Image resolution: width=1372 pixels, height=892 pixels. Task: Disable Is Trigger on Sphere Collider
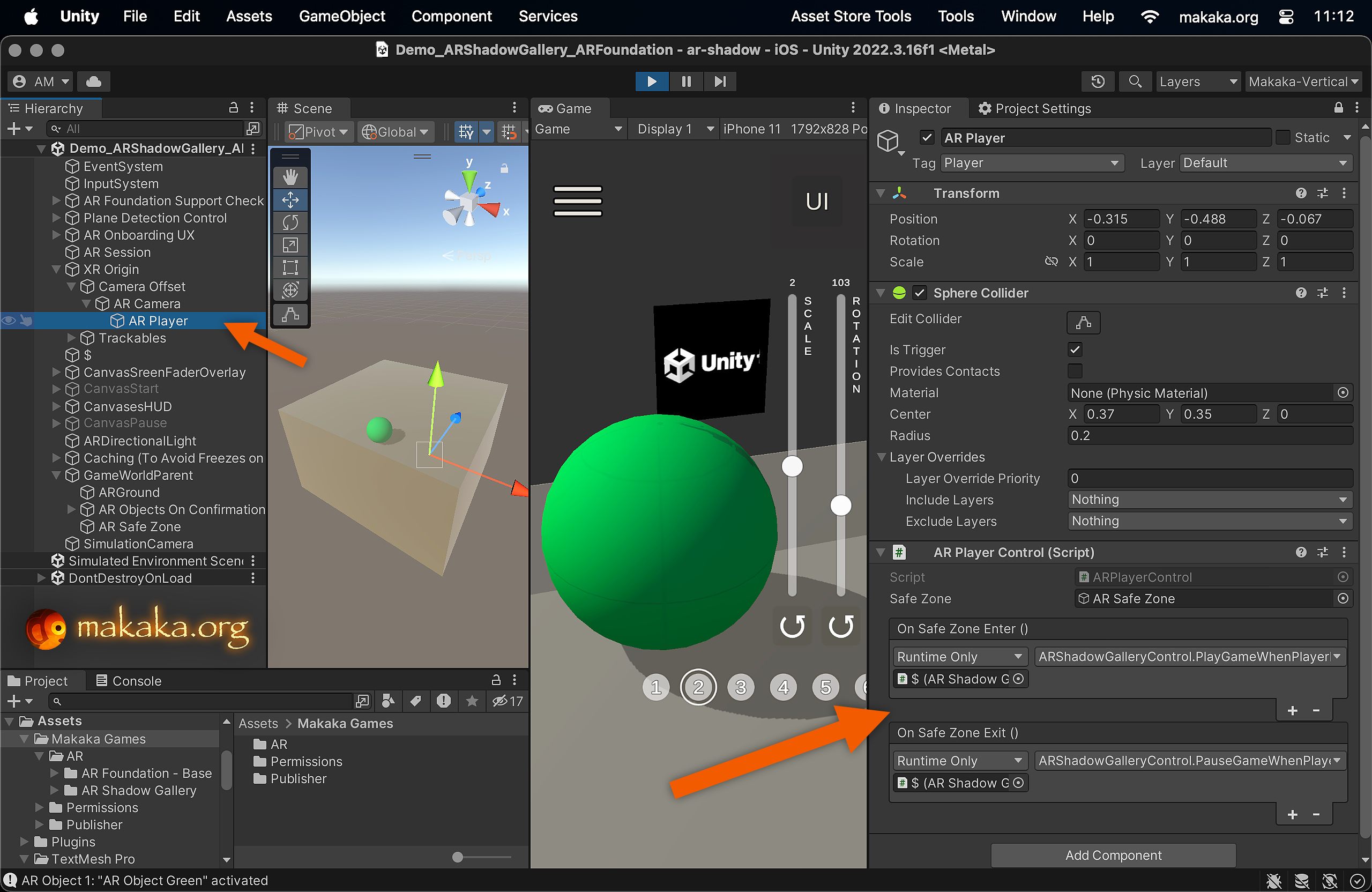(1075, 350)
